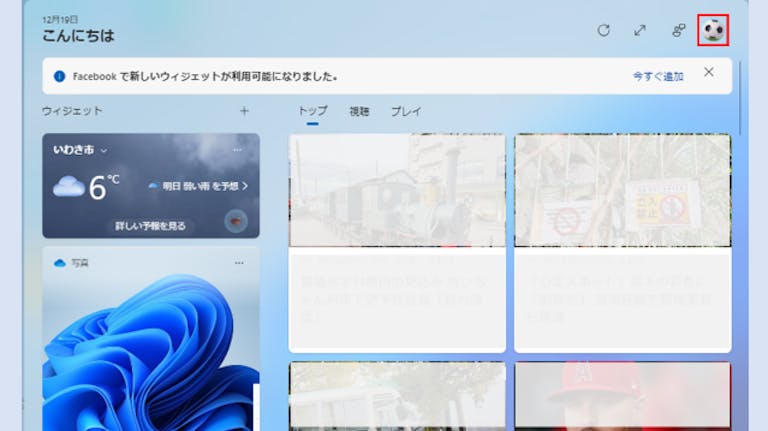Open the steam locomotive news card
The height and width of the screenshot is (431, 768).
tap(397, 243)
